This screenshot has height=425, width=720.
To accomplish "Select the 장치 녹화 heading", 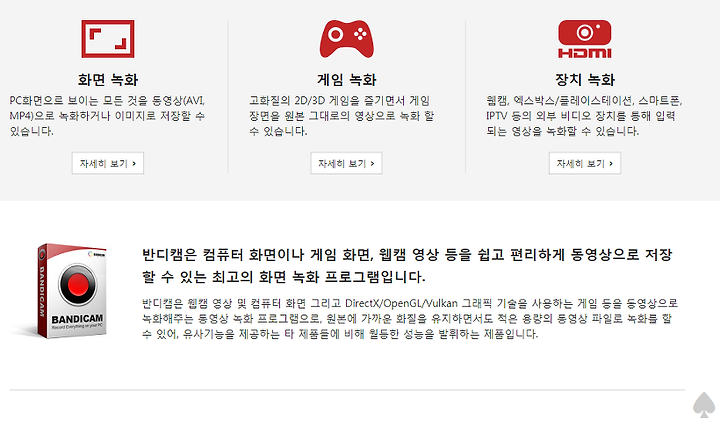I will (x=585, y=80).
